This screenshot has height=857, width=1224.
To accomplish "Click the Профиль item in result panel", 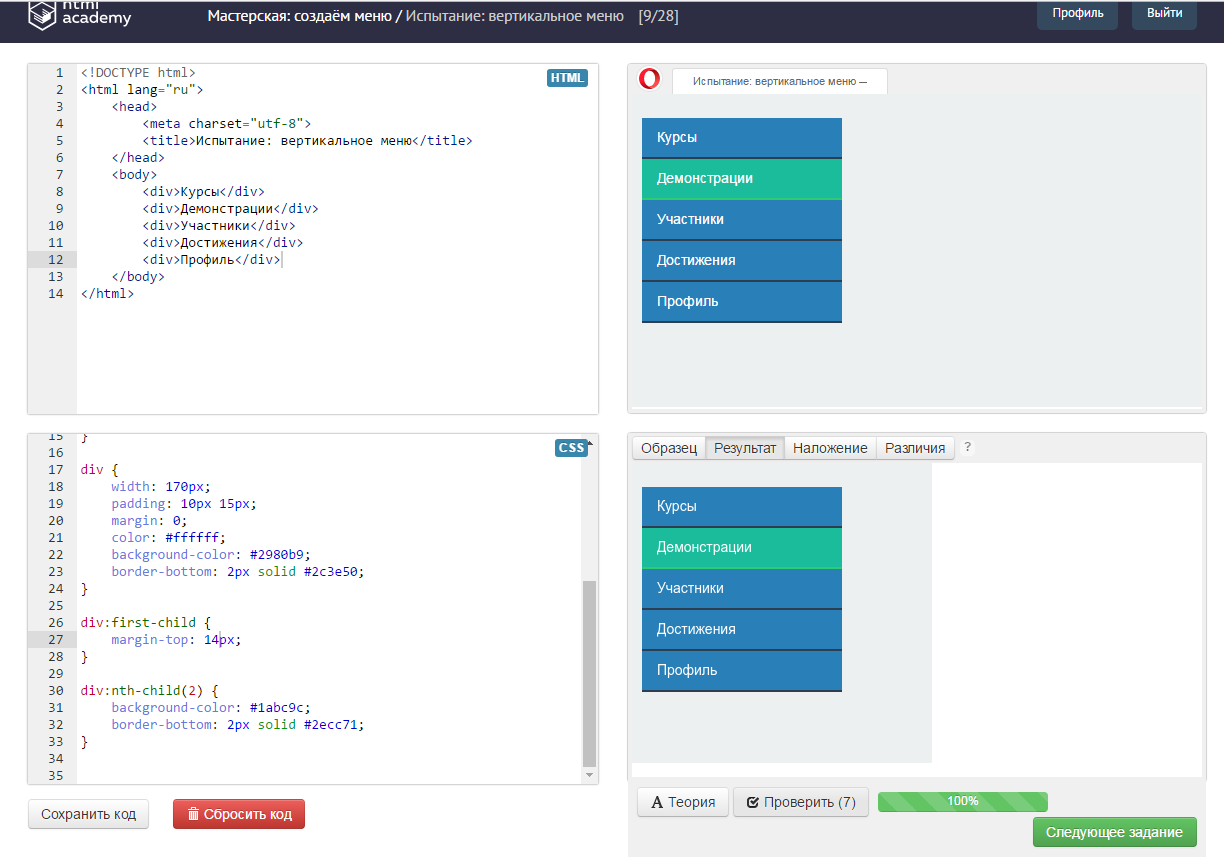I will [x=742, y=671].
